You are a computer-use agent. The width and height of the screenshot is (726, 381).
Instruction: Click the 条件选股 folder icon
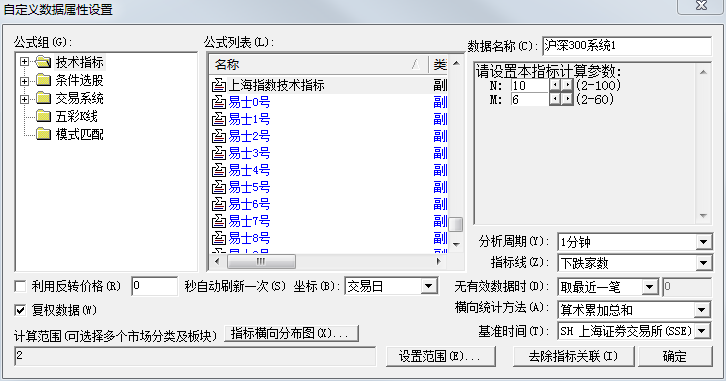(43, 80)
